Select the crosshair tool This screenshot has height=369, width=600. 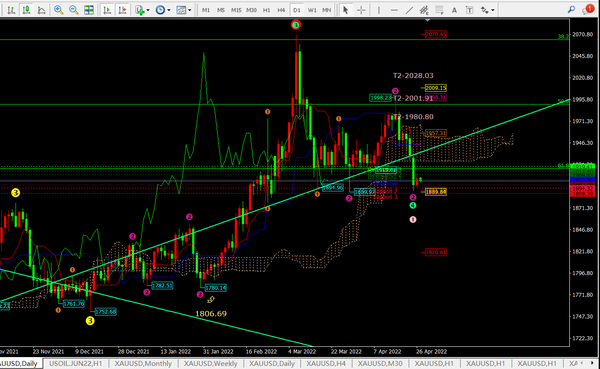pyautogui.click(x=361, y=10)
